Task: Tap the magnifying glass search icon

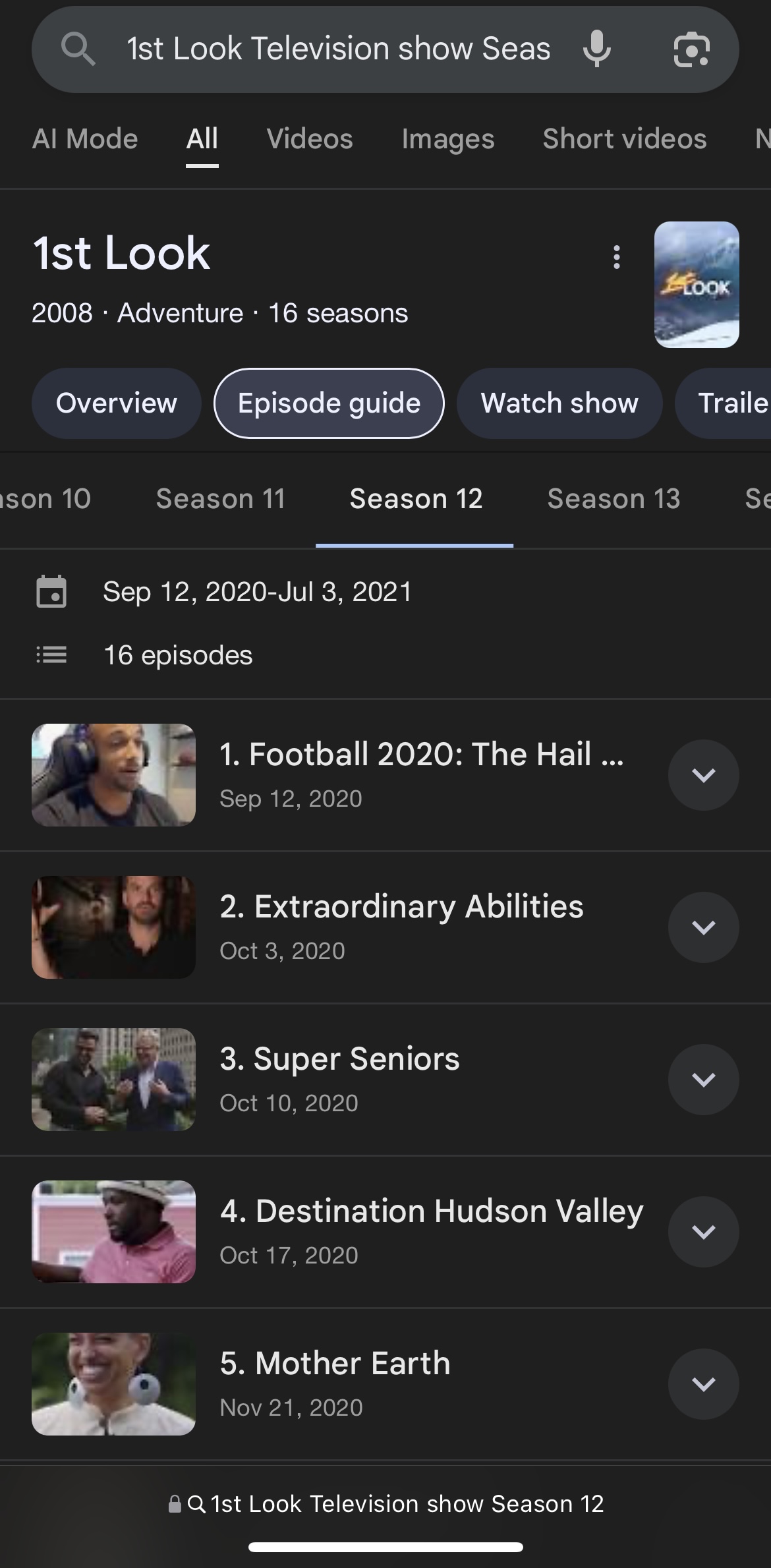Action: [x=78, y=49]
